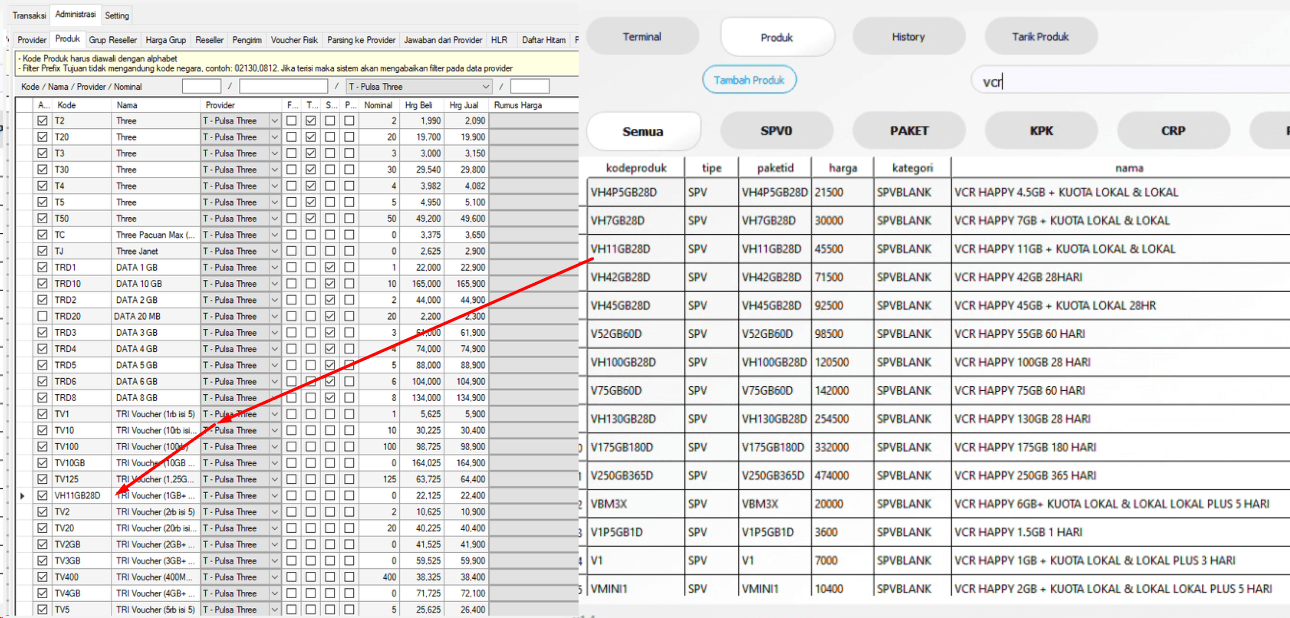1290x618 pixels.
Task: Select the Voucher Fisik tab
Action: click(x=295, y=40)
